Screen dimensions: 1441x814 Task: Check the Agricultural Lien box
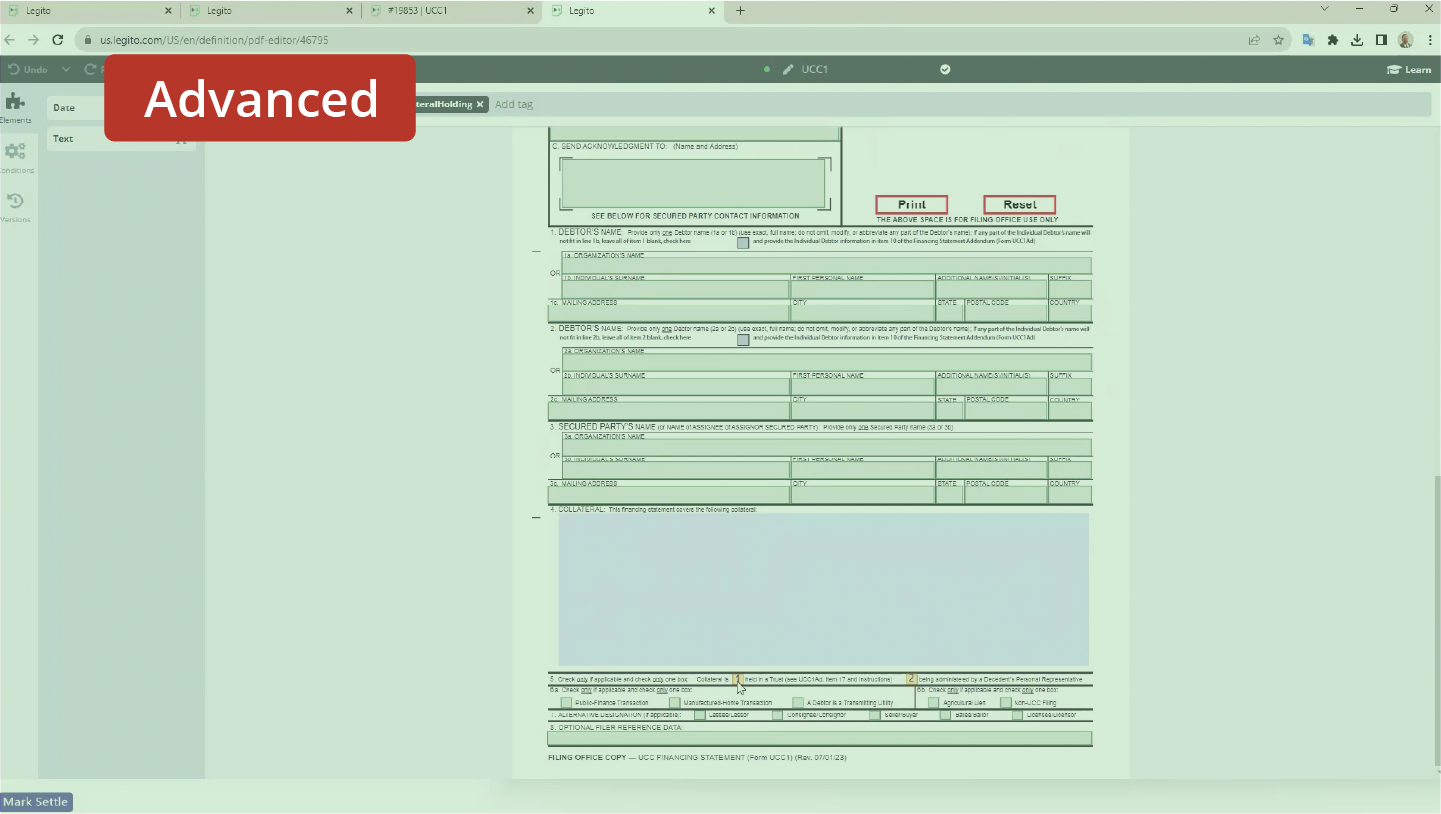coord(934,702)
